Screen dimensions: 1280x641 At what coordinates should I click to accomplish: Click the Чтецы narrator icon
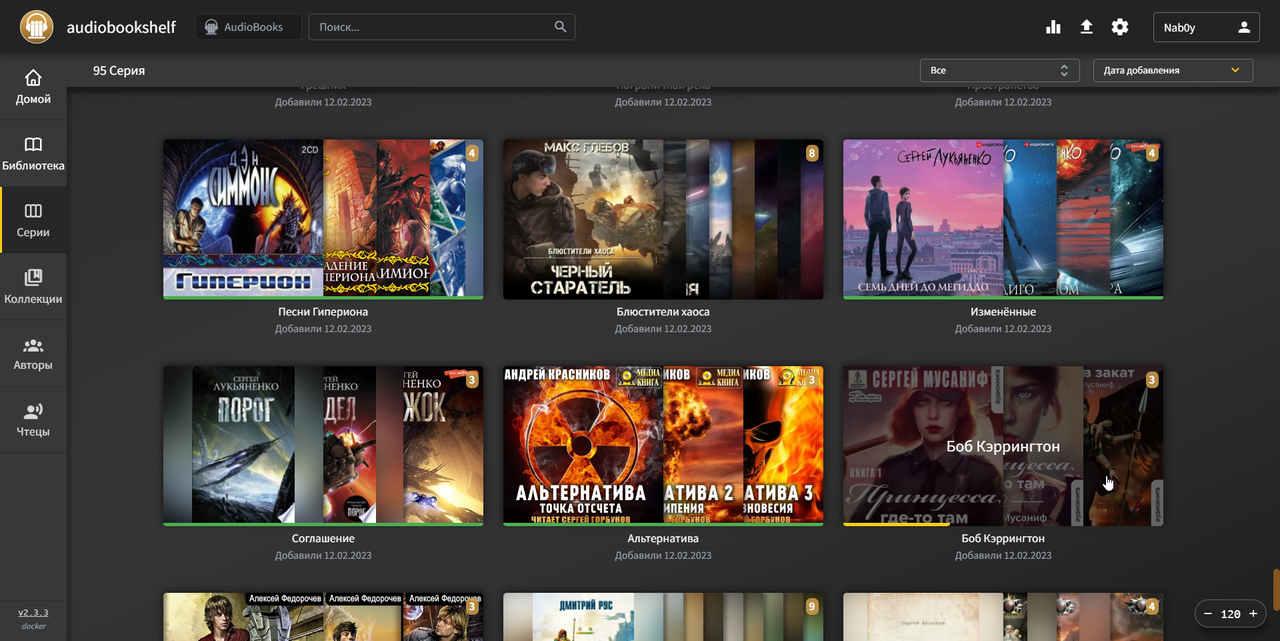pyautogui.click(x=33, y=411)
